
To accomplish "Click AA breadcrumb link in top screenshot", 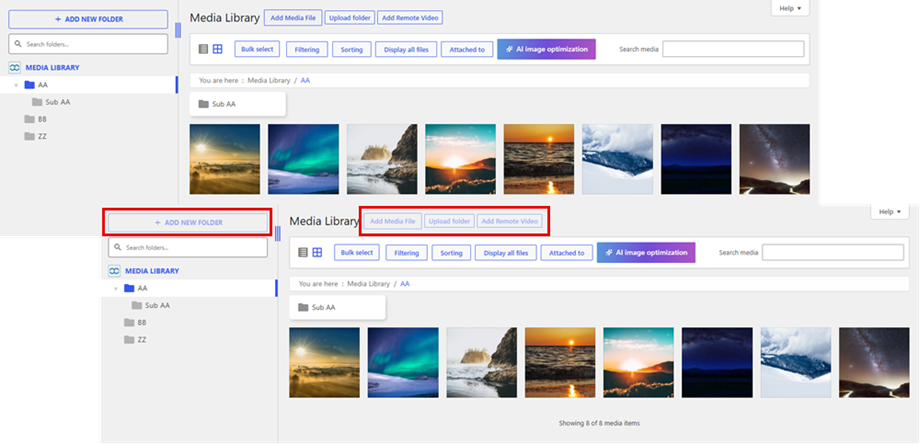I will (305, 80).
